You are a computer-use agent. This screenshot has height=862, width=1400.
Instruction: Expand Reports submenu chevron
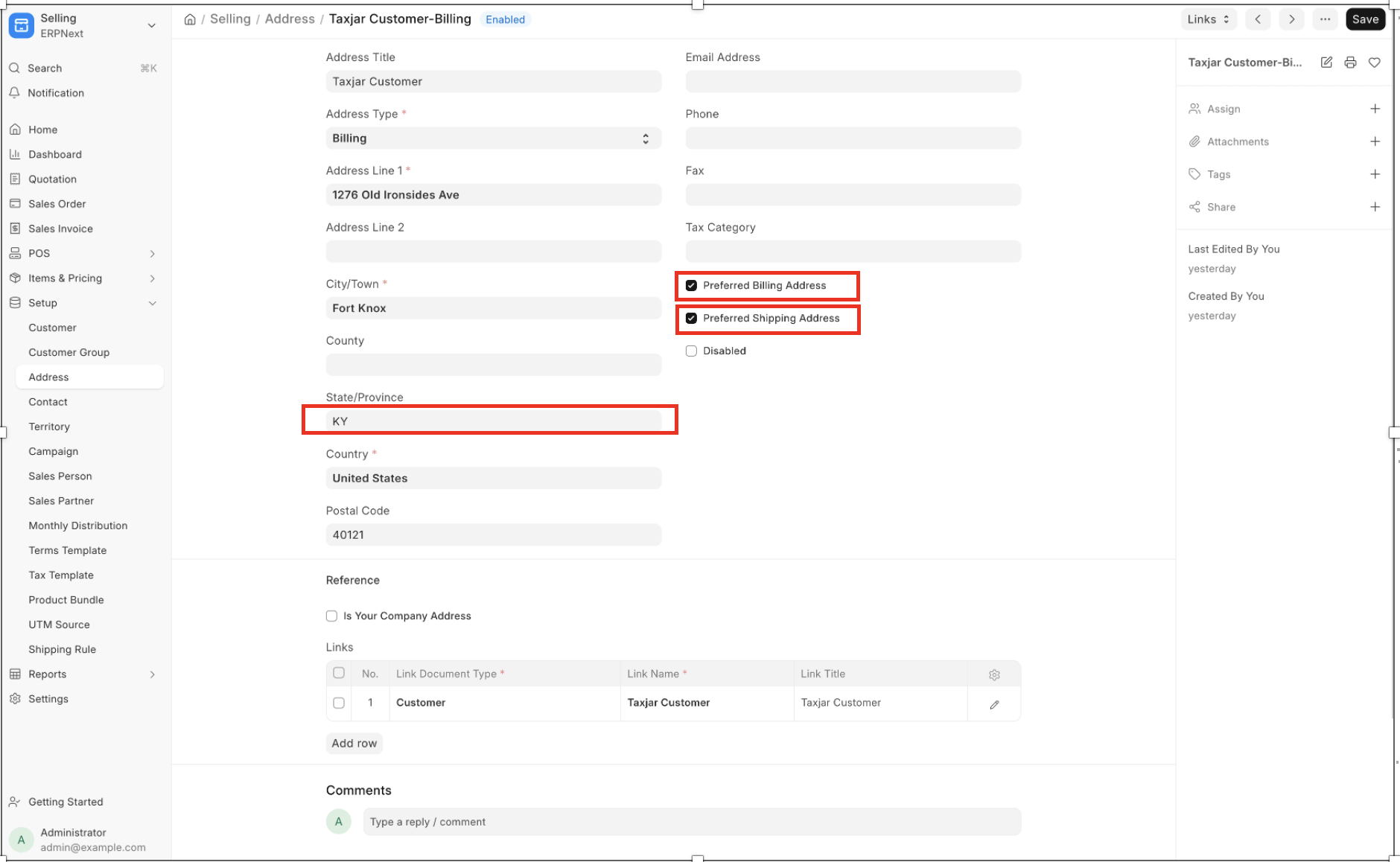point(152,674)
